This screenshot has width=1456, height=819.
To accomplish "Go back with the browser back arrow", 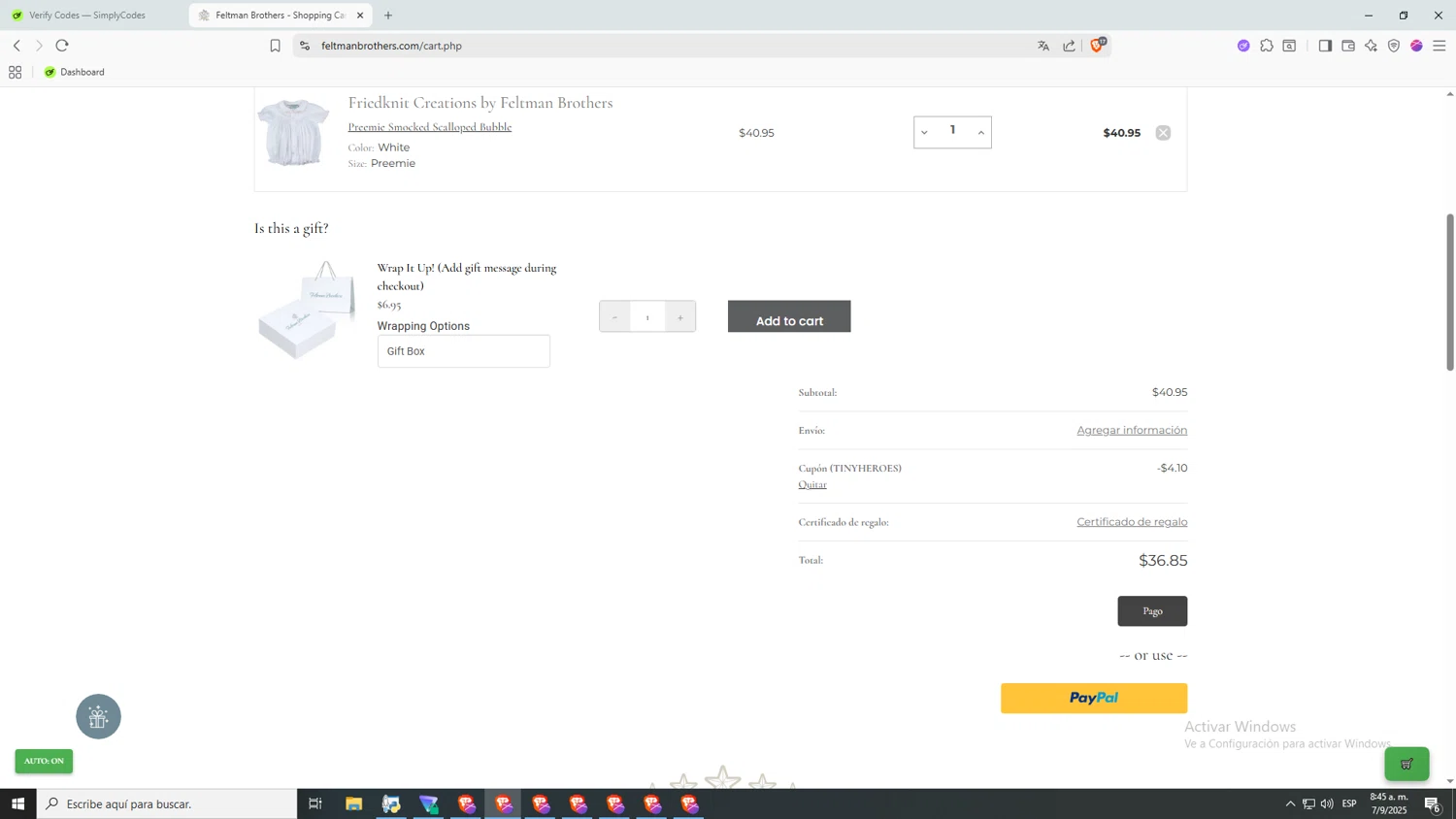I will click(17, 46).
